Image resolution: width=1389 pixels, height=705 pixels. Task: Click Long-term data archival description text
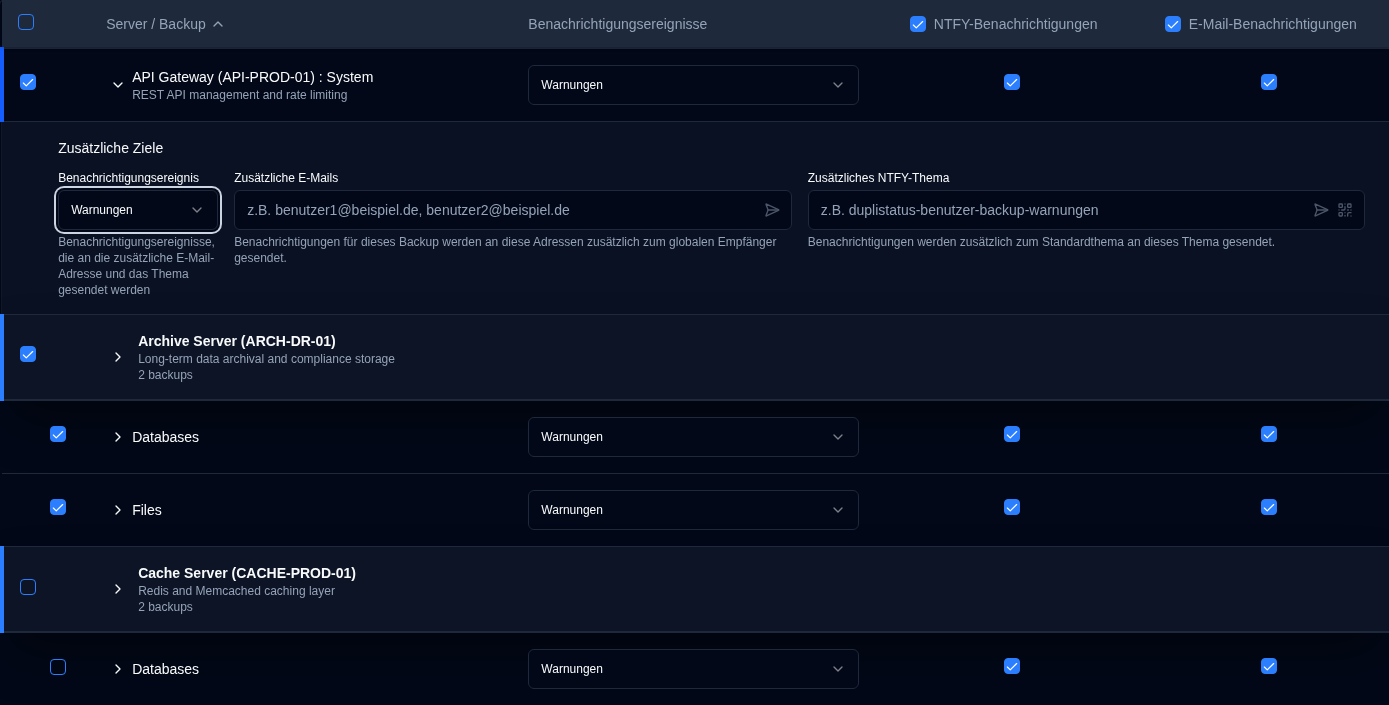click(266, 359)
